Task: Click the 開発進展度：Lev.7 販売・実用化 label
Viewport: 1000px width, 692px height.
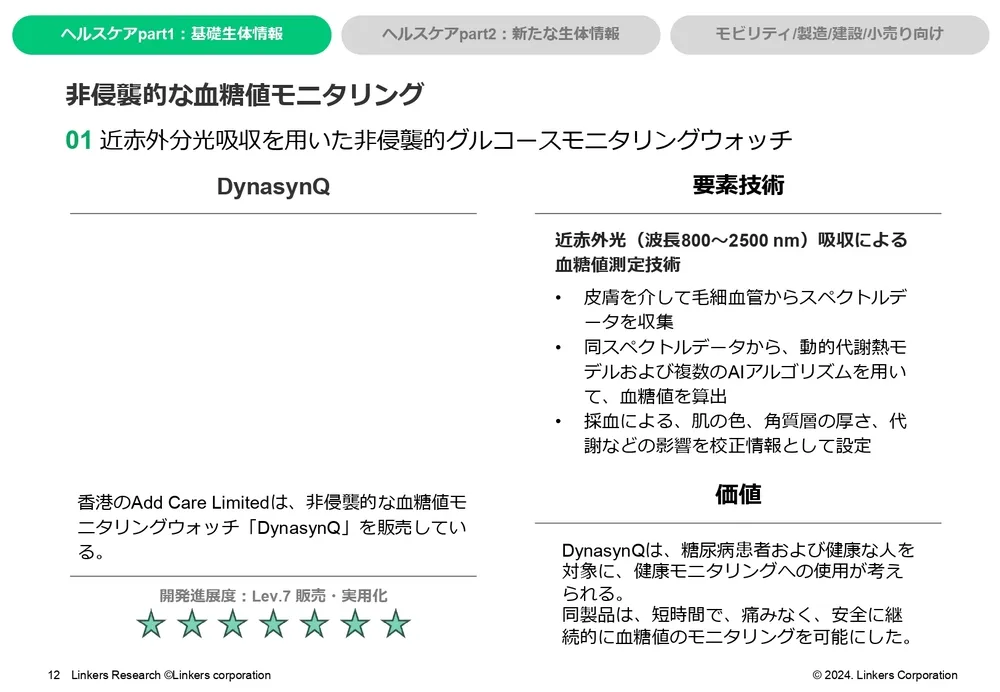Action: point(273,595)
